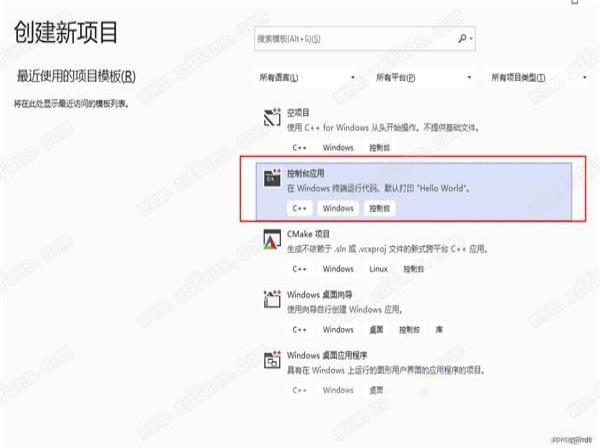
Task: Click the console app (控制台应用) icon
Action: coord(272,178)
